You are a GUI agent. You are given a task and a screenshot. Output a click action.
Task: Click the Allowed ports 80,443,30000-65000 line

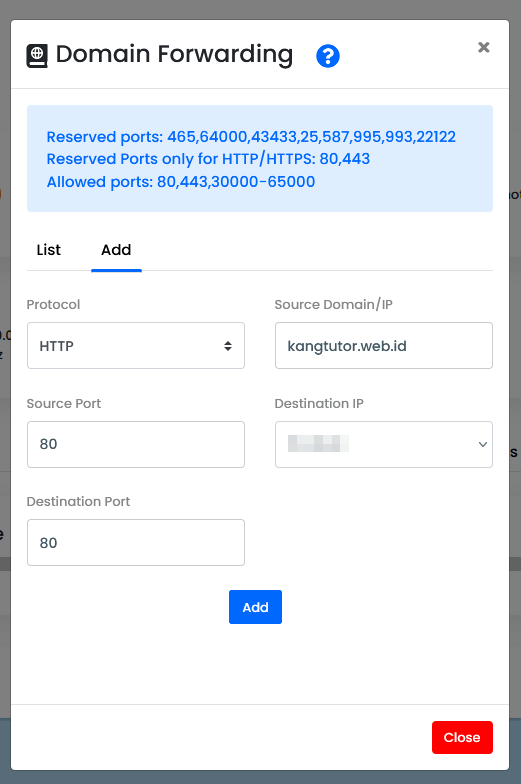coord(181,182)
